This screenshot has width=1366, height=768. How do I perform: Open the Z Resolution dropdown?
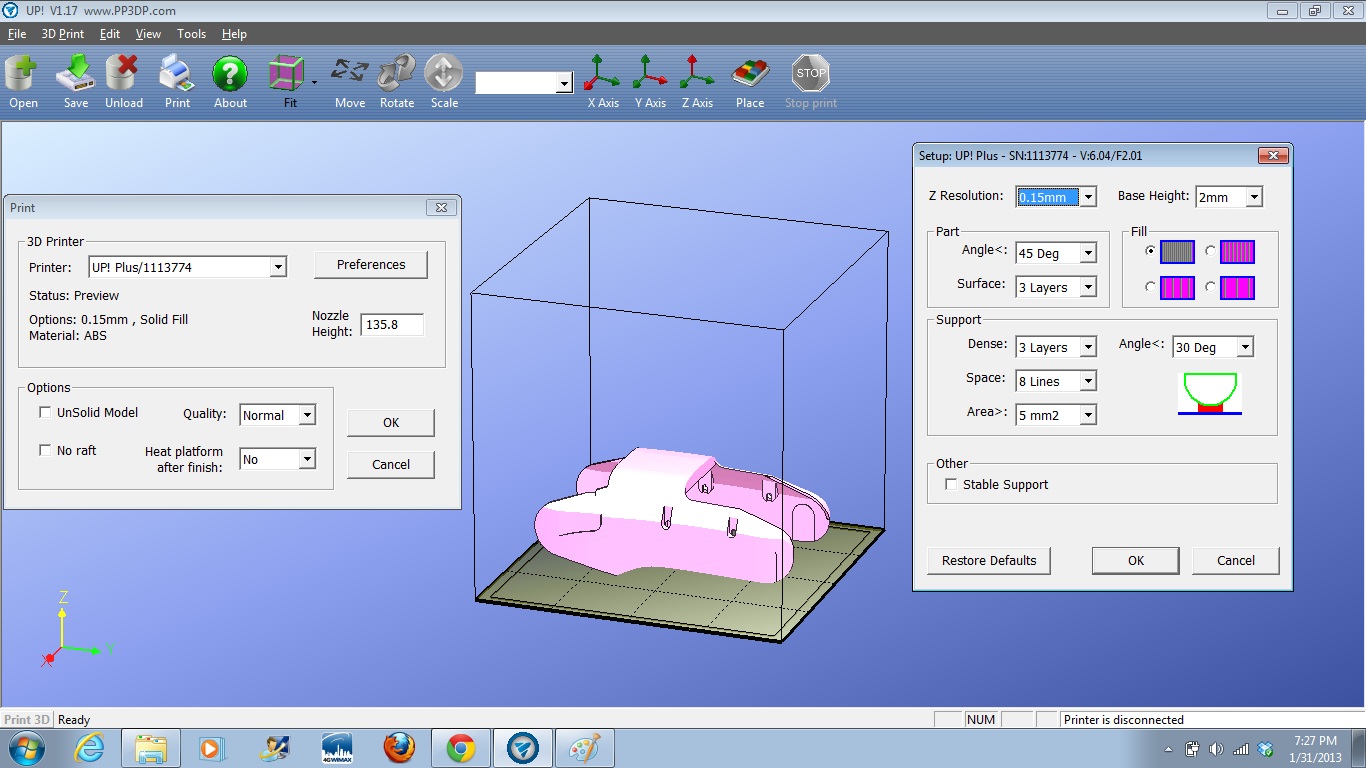1088,197
